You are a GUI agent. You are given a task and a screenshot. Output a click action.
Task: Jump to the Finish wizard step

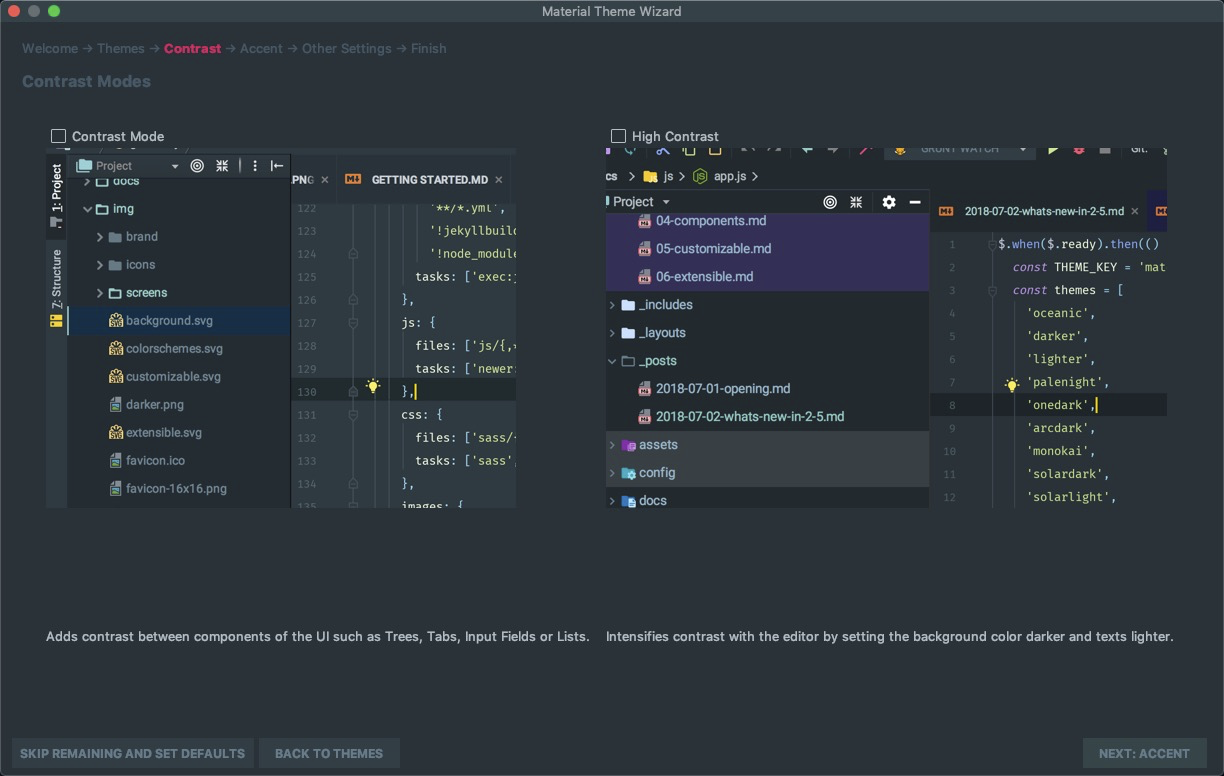[428, 48]
